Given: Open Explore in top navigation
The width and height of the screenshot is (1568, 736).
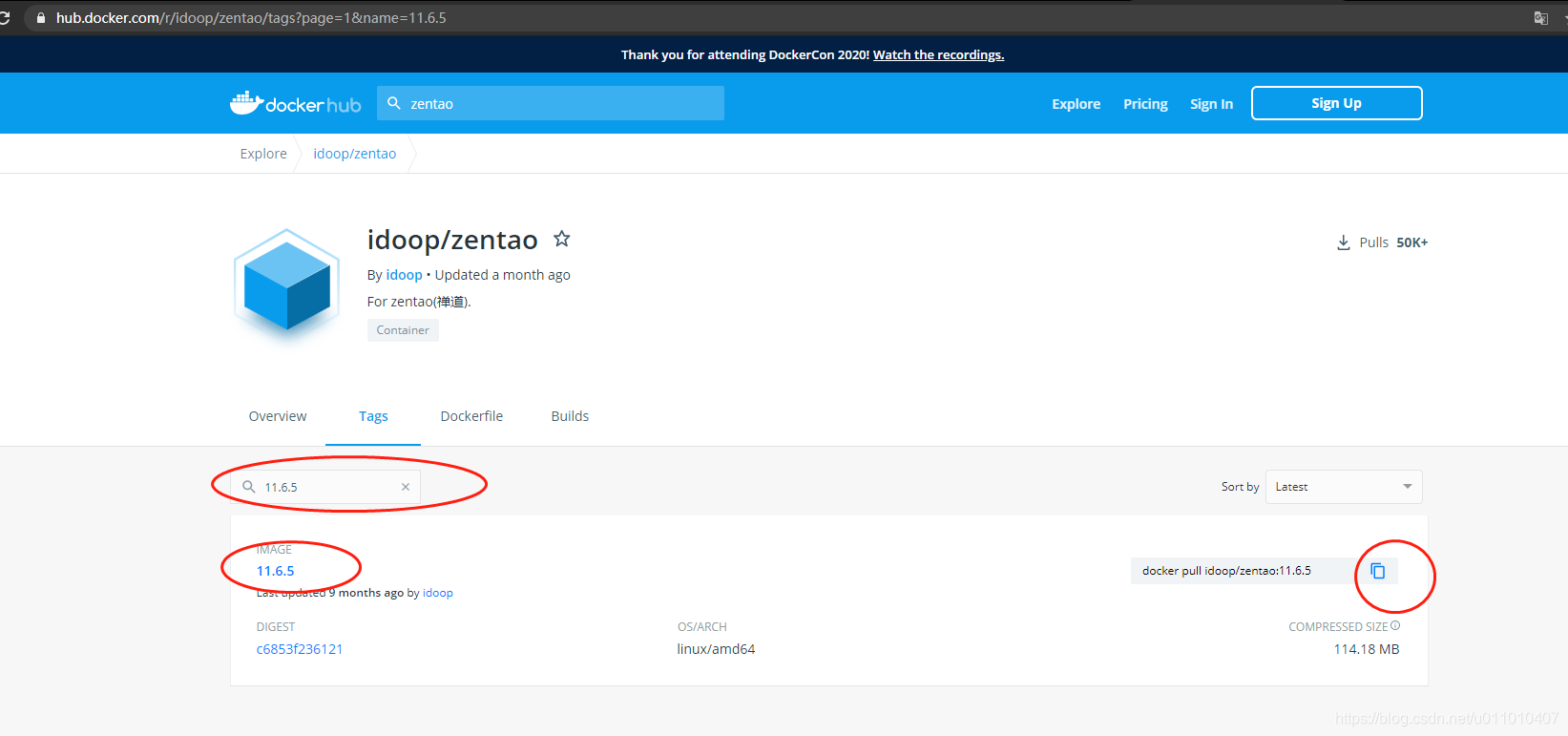Looking at the screenshot, I should point(1077,104).
